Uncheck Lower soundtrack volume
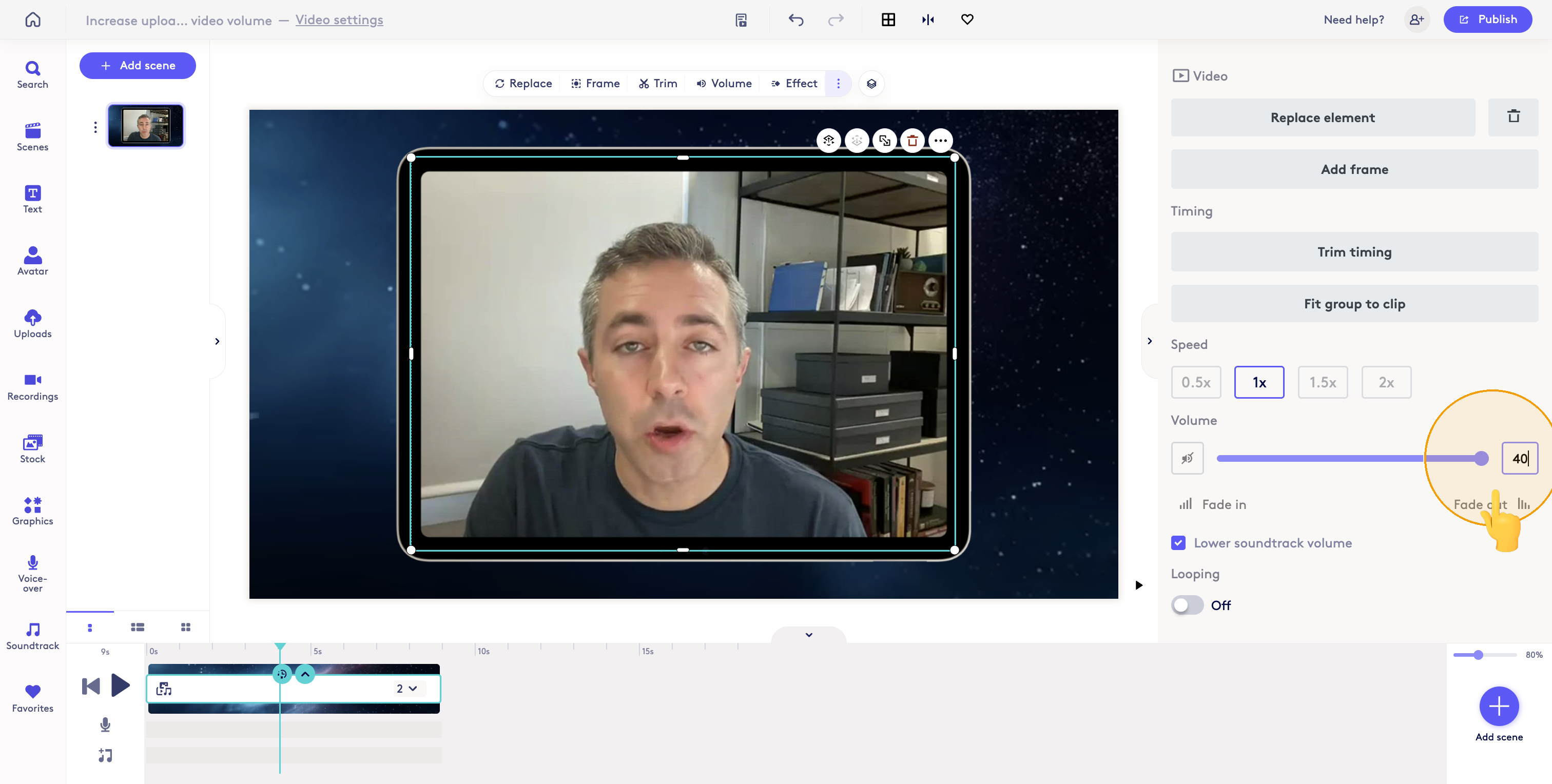Image resolution: width=1552 pixels, height=784 pixels. point(1178,542)
